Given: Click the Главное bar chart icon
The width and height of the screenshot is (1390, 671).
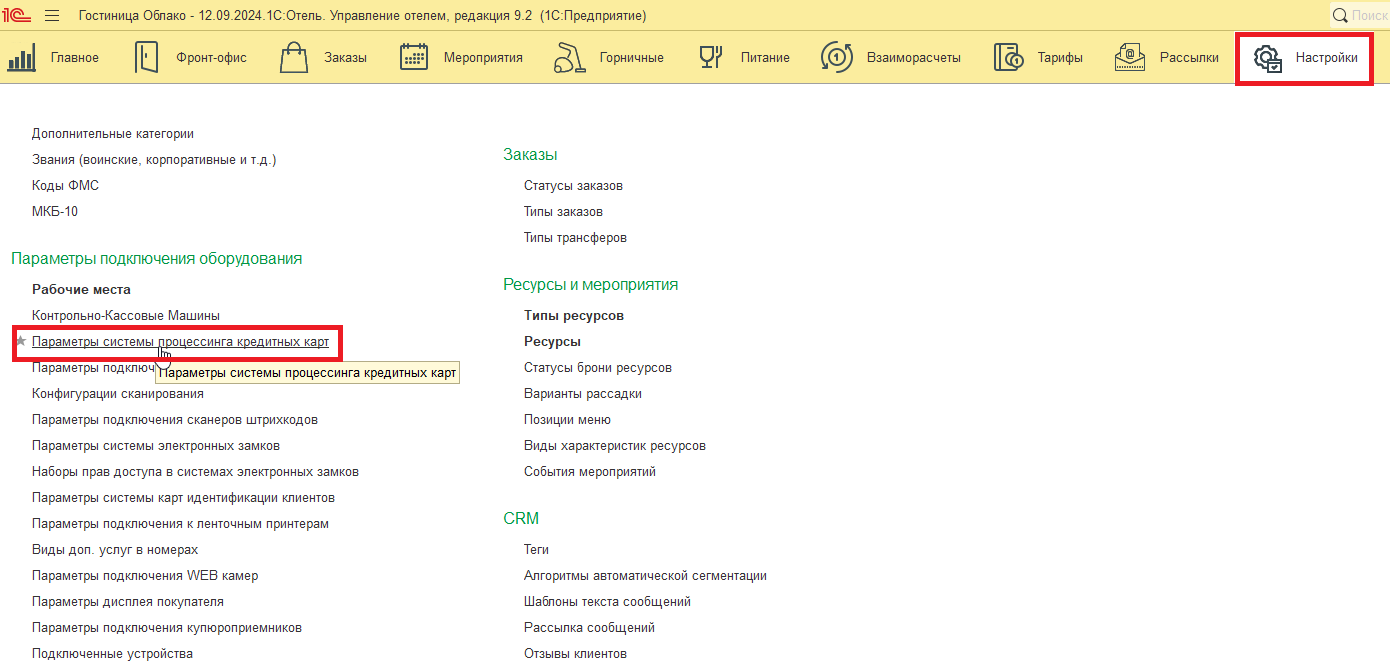Looking at the screenshot, I should (21, 57).
